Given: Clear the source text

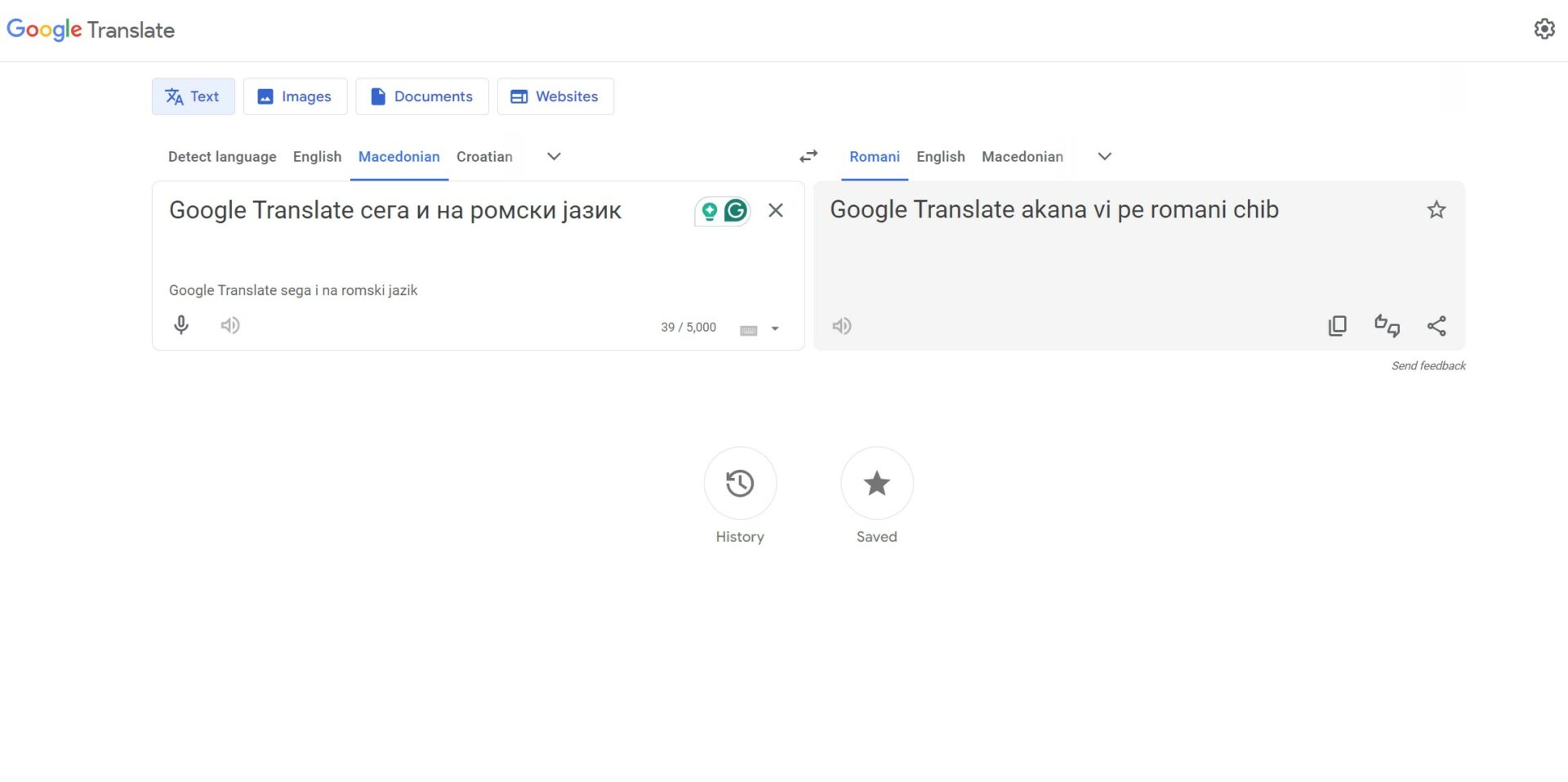Looking at the screenshot, I should 776,211.
